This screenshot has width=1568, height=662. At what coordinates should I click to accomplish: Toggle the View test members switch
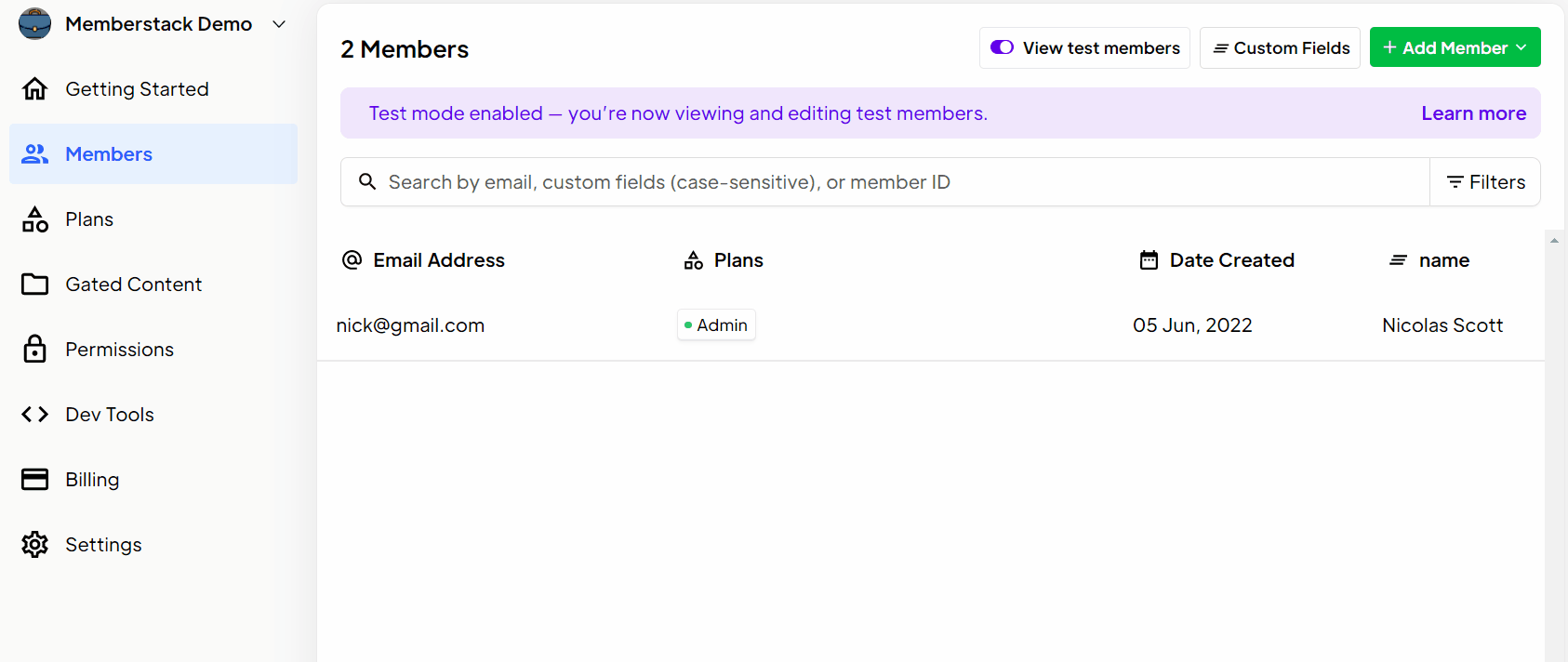coord(1002,47)
